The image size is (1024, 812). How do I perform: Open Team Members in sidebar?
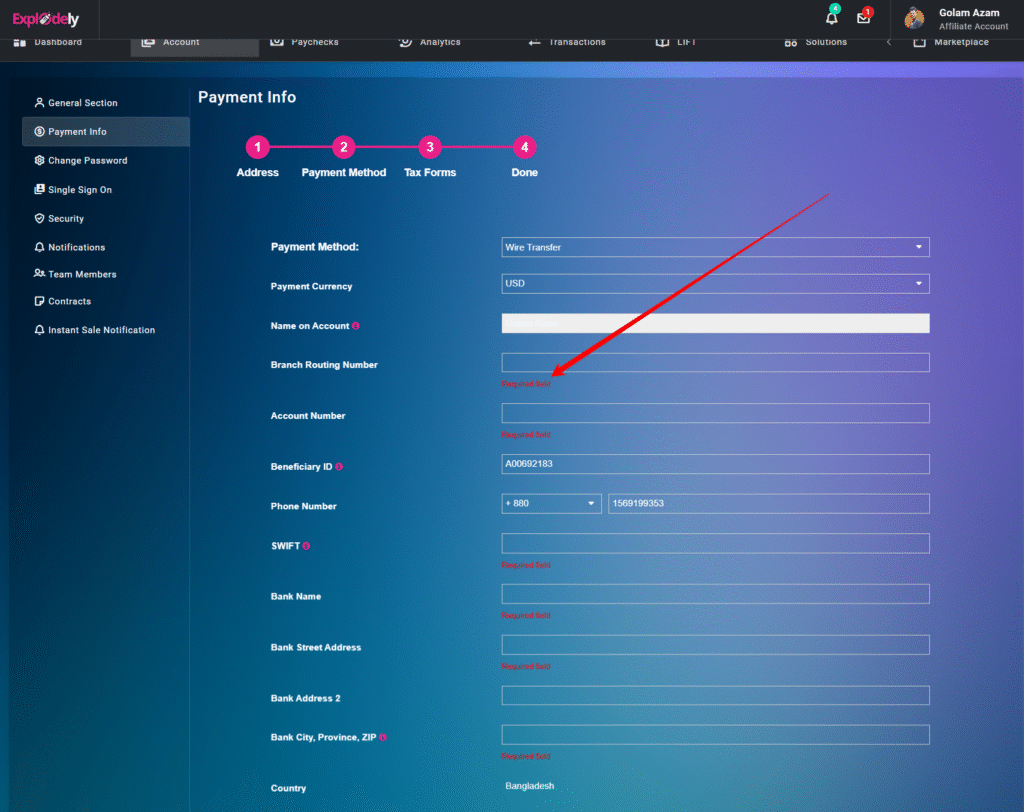pos(82,274)
